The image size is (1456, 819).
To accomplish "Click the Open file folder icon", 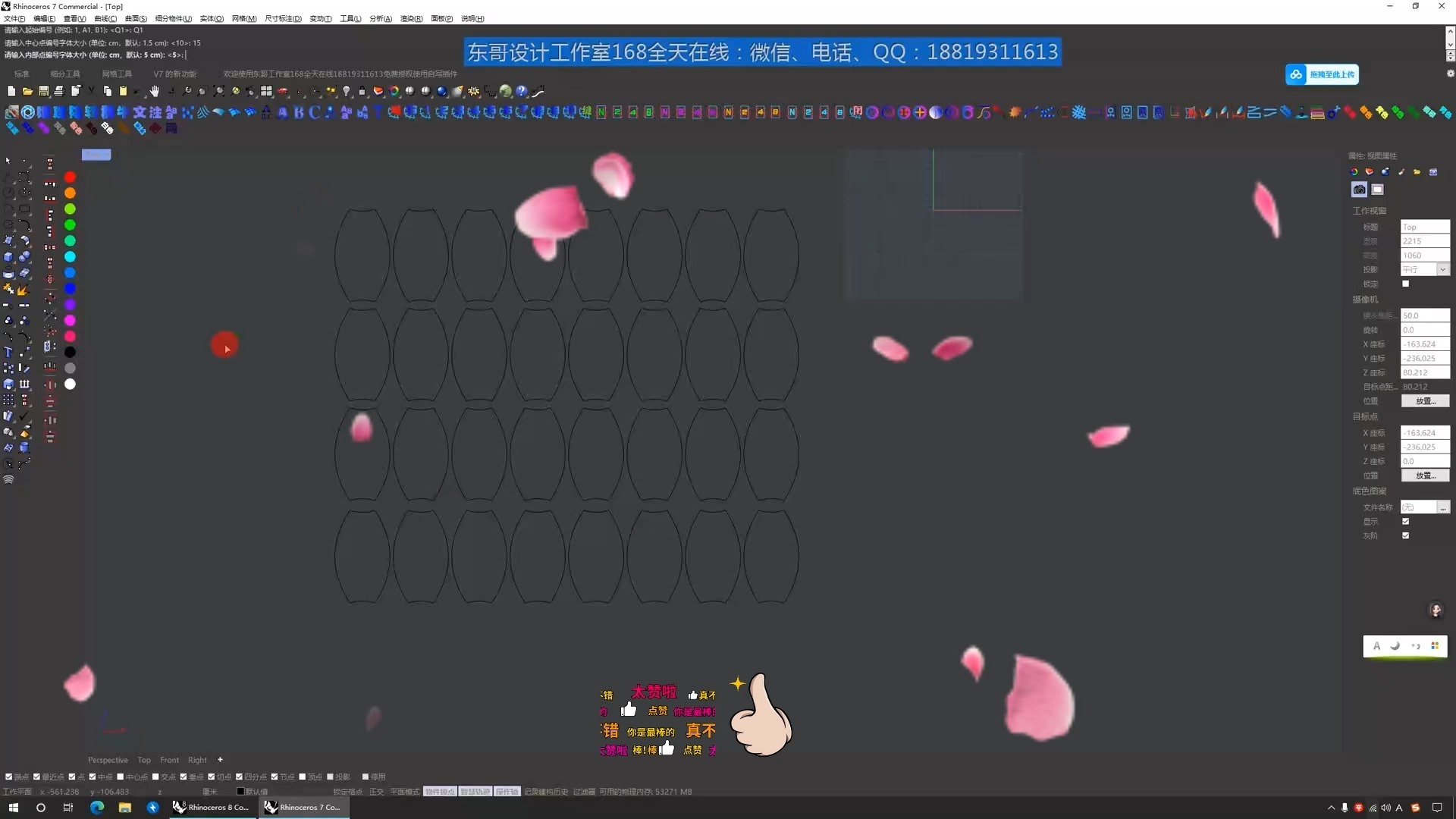I will tap(27, 91).
